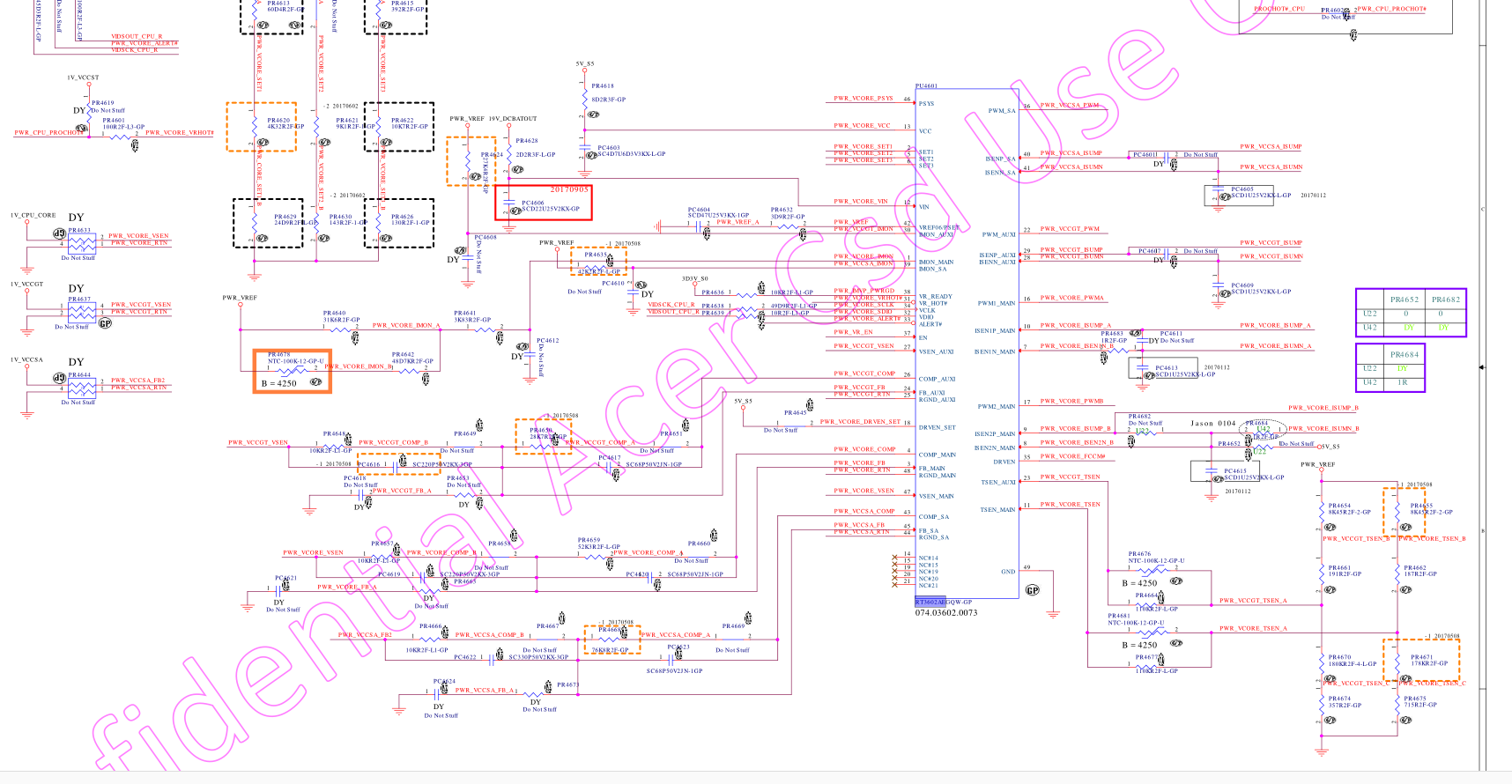Viewport: 1512px width, 784px height.
Task: Click resistor PR4636 label
Action: click(x=713, y=292)
